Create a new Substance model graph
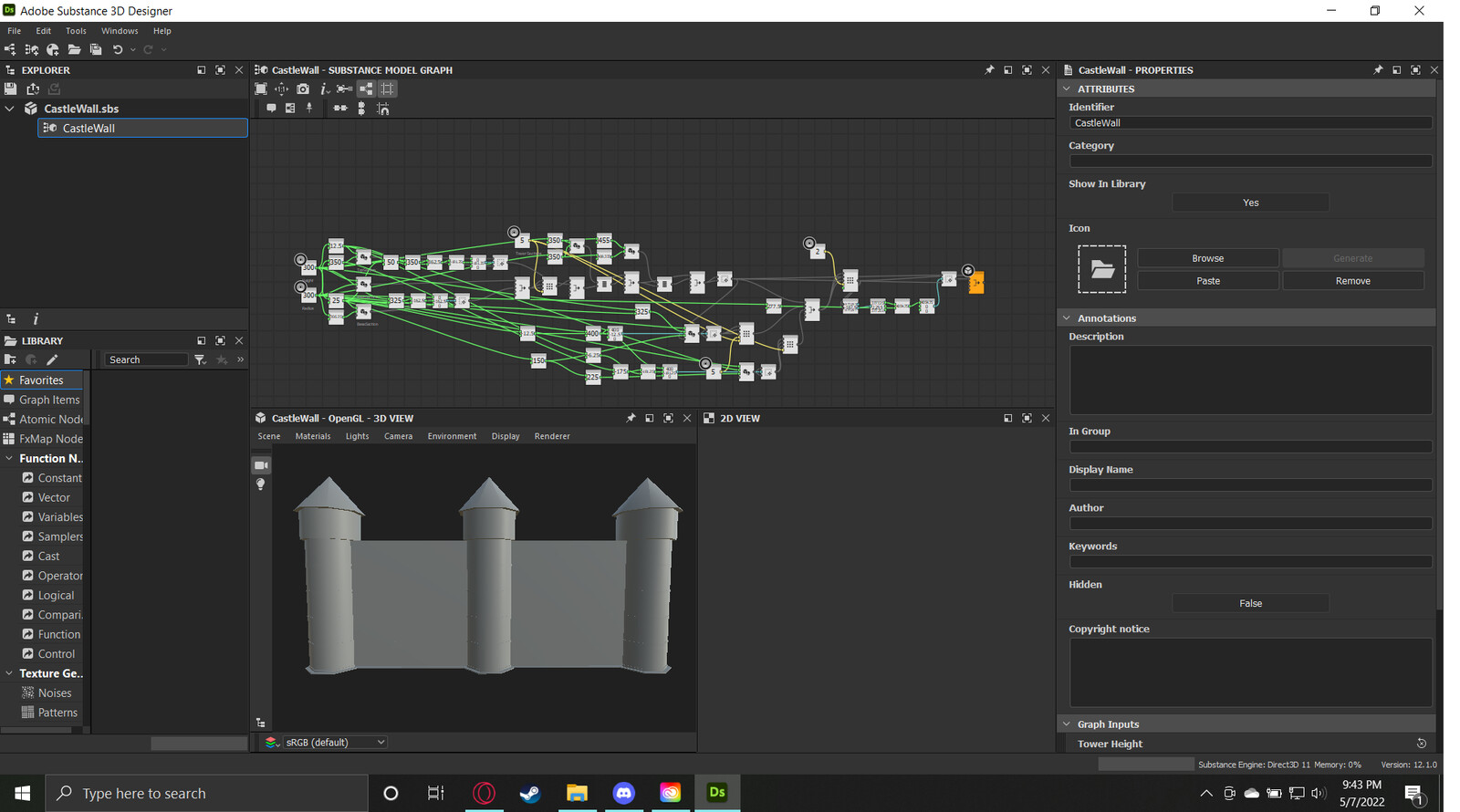The image size is (1460, 812). click(x=32, y=49)
